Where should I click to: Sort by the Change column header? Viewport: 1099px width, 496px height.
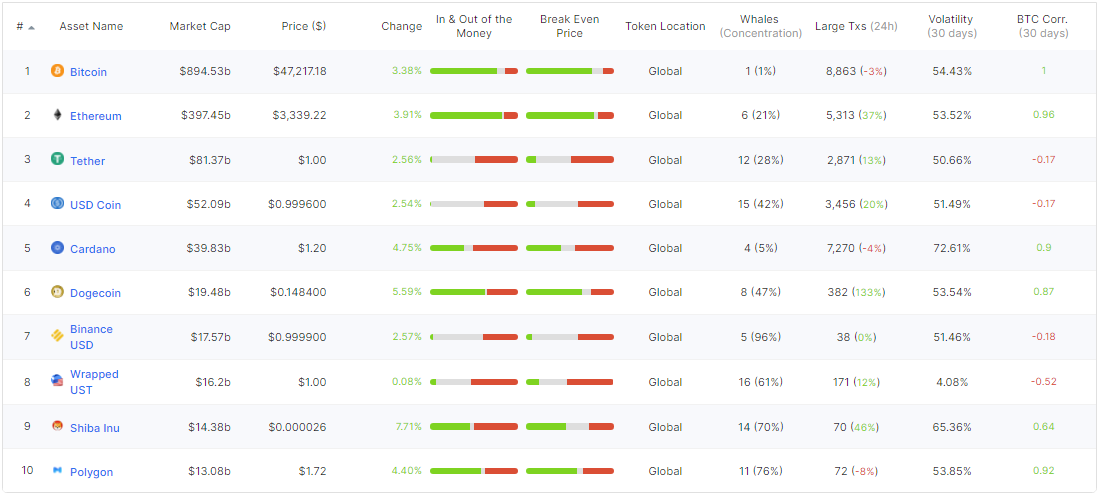(402, 26)
